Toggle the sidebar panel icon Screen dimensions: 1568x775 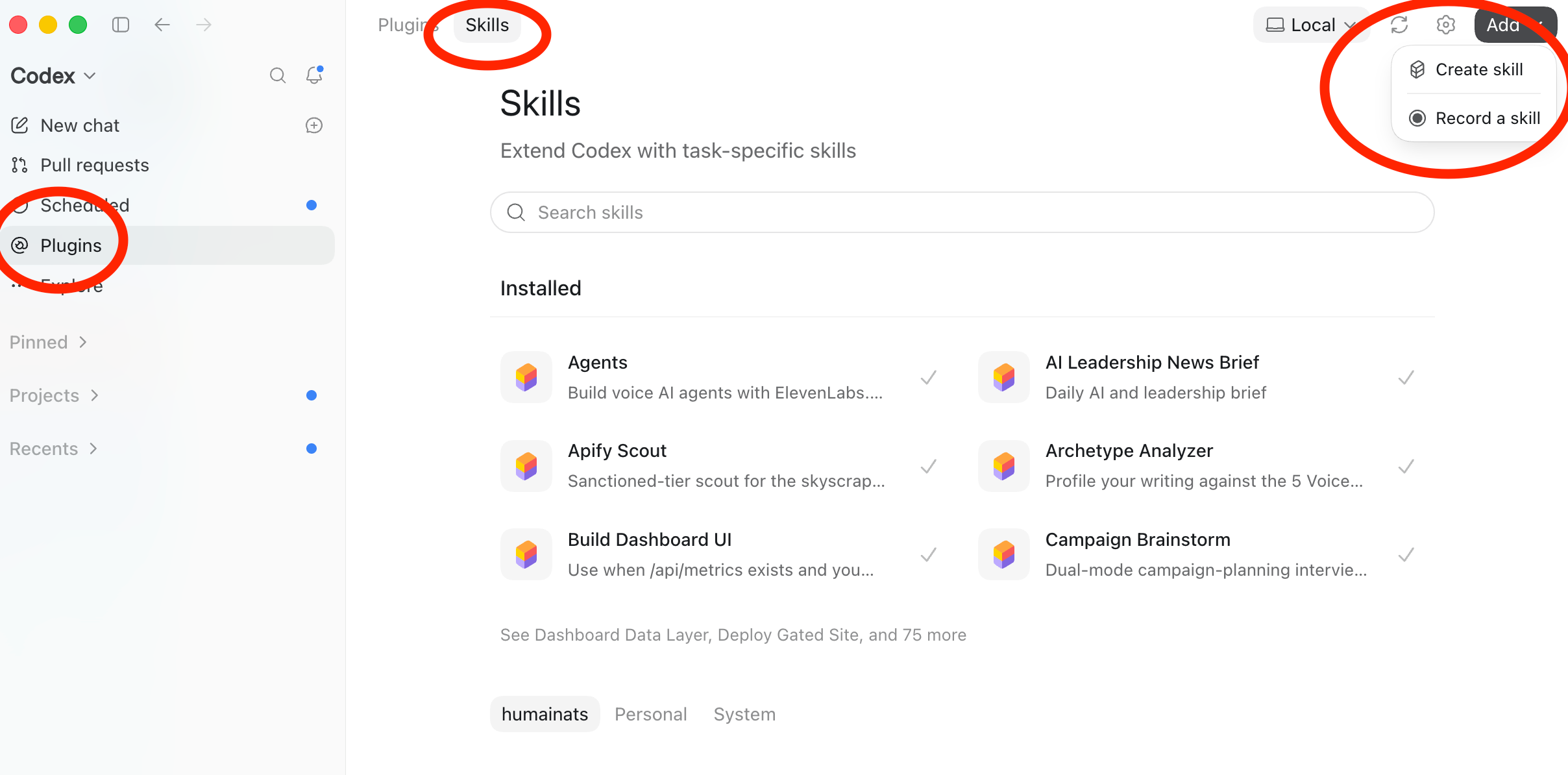121,25
